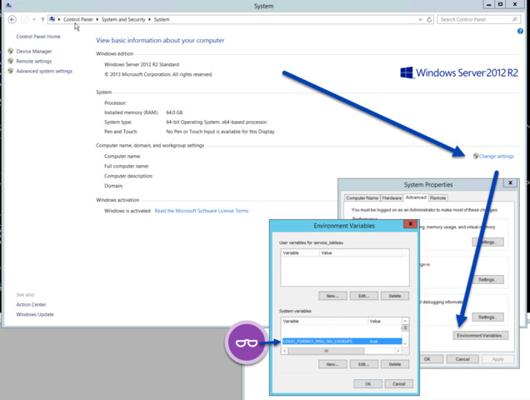The image size is (530, 400).
Task: Click the Change settings link
Action: [x=497, y=156]
